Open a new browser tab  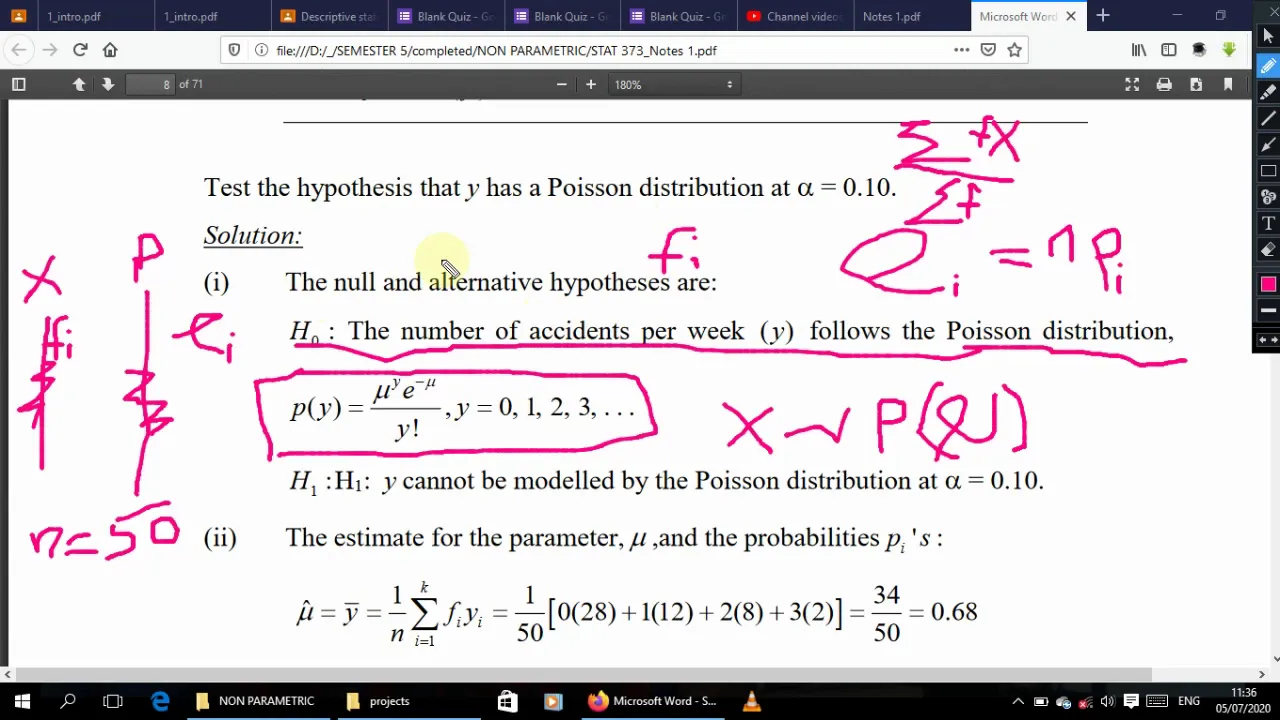(x=1103, y=16)
